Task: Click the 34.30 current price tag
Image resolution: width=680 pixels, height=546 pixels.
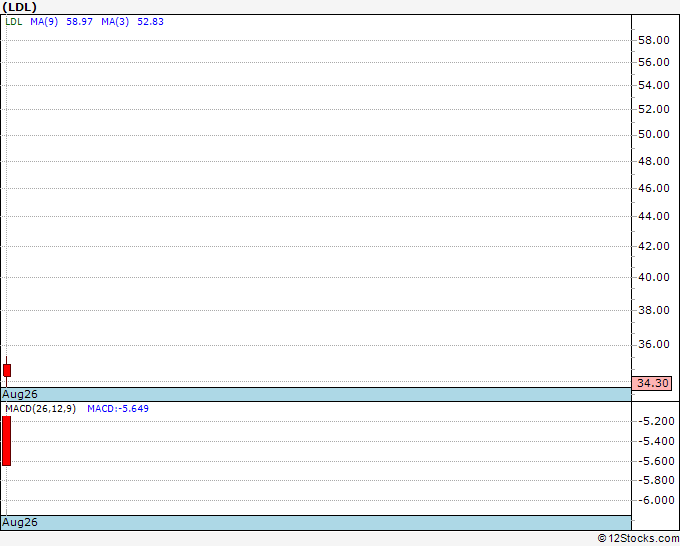Action: click(652, 383)
